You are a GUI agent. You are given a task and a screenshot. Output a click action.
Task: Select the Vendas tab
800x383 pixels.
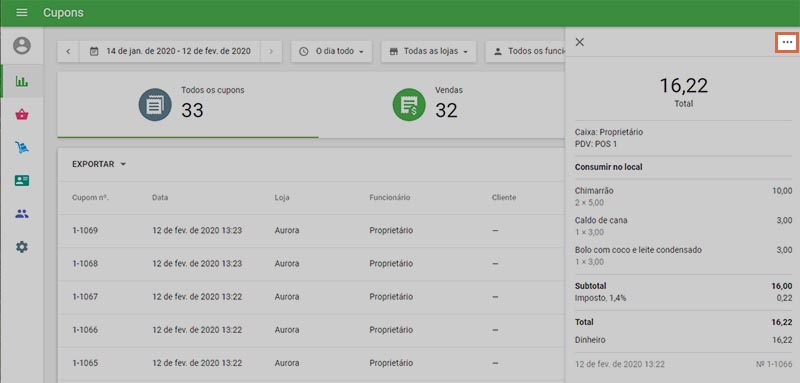[x=442, y=105]
